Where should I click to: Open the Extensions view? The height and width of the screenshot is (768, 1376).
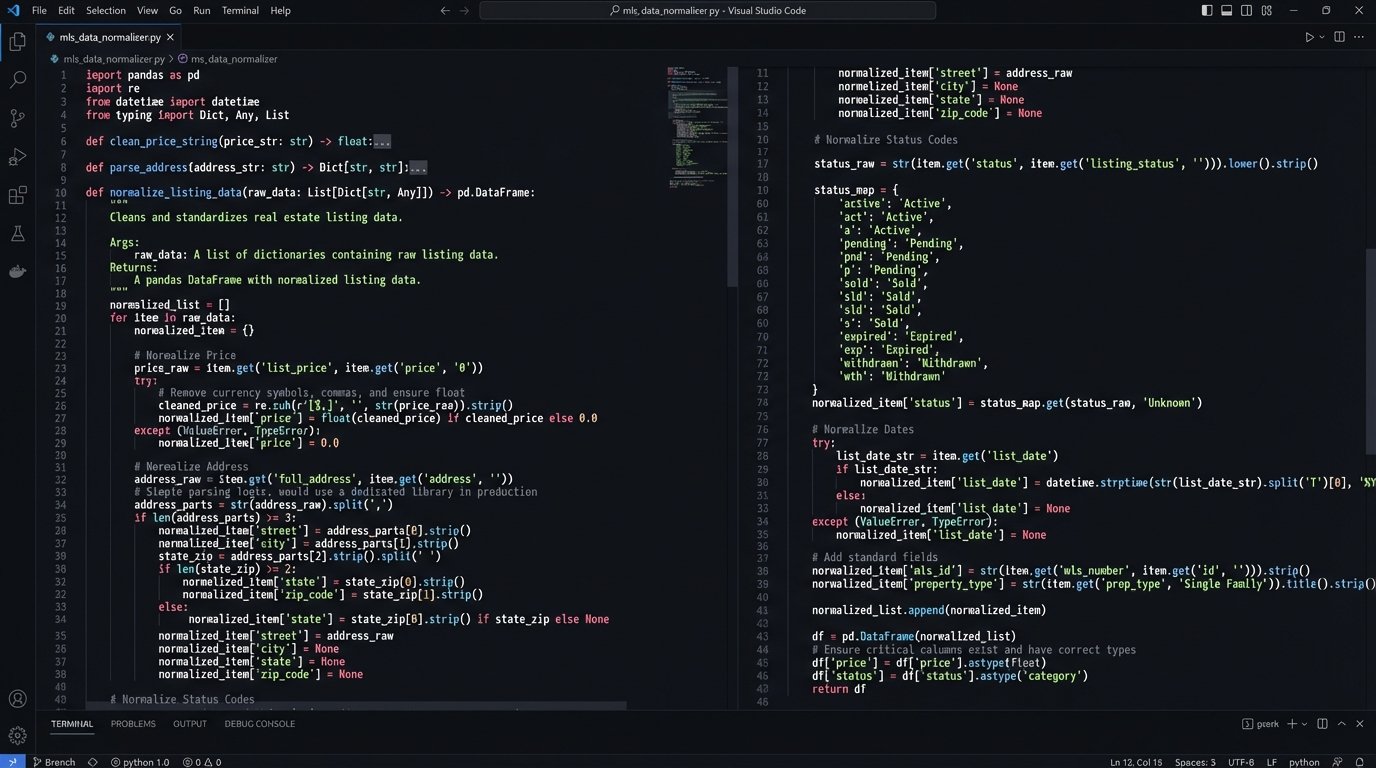point(17,195)
